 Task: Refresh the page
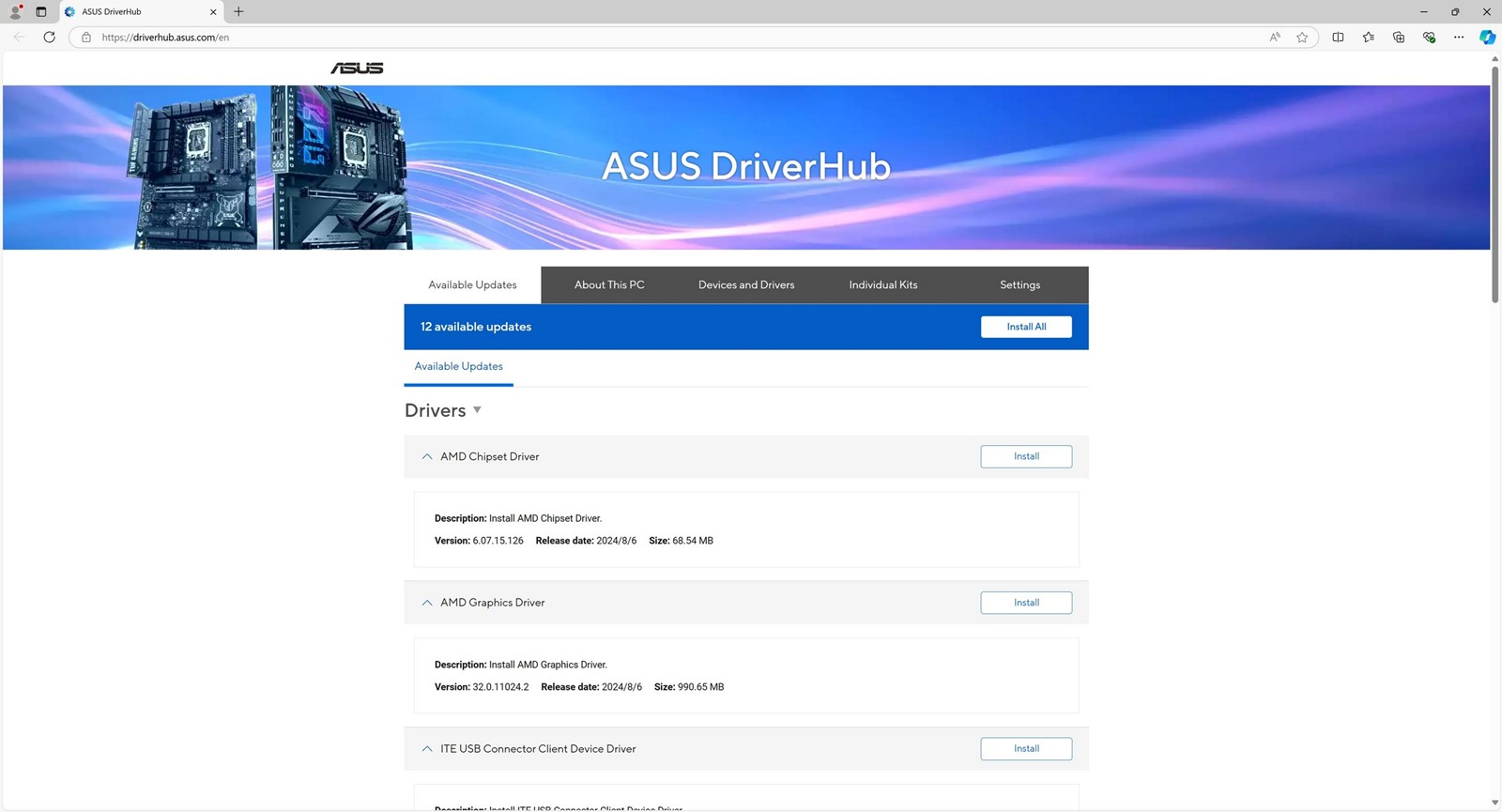click(x=50, y=38)
